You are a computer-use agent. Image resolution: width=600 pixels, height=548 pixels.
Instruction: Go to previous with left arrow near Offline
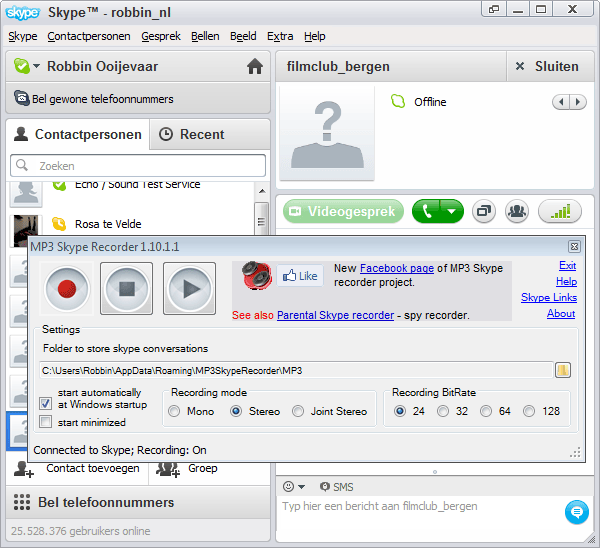561,102
